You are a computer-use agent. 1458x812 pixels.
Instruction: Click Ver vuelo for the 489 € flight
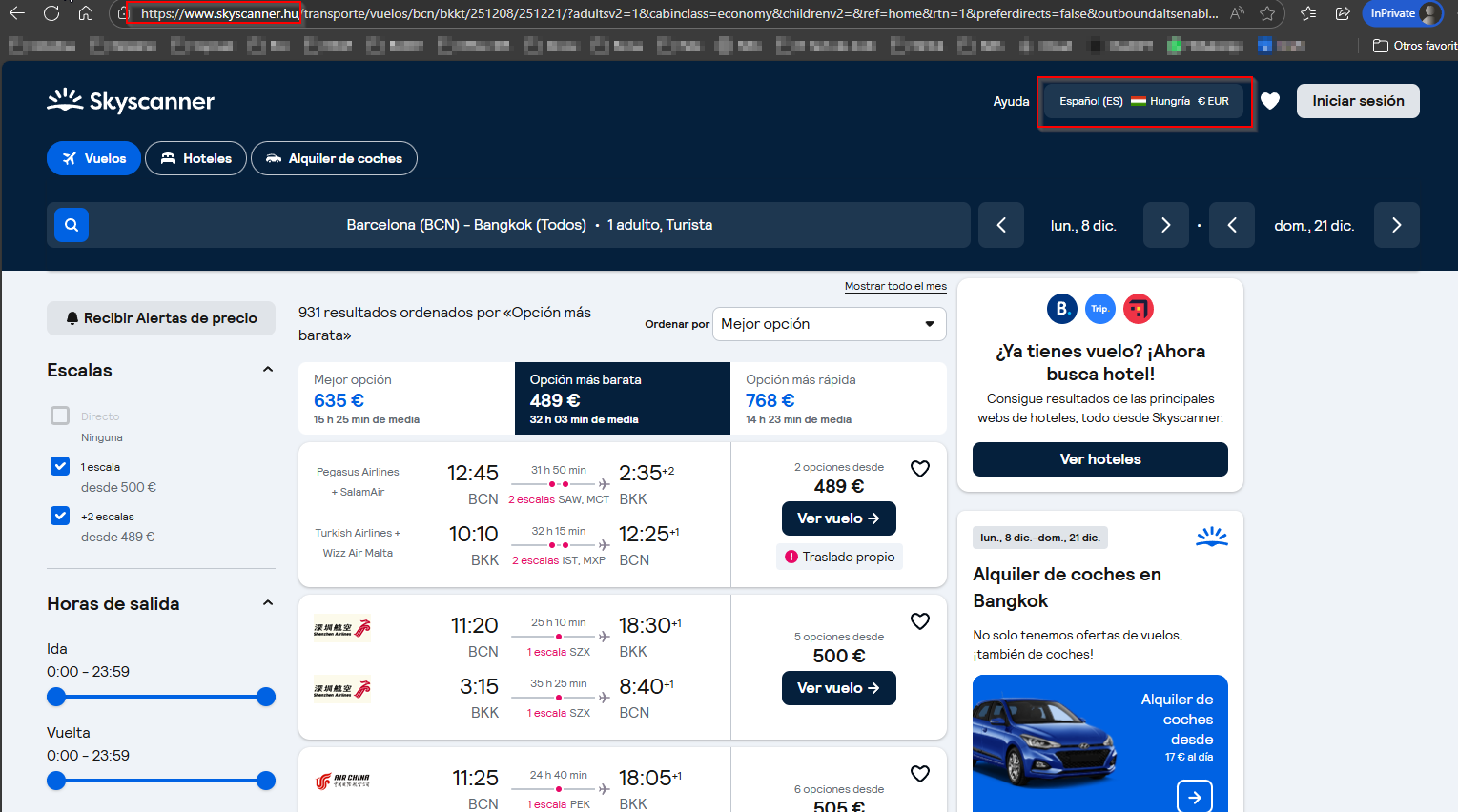tap(839, 518)
